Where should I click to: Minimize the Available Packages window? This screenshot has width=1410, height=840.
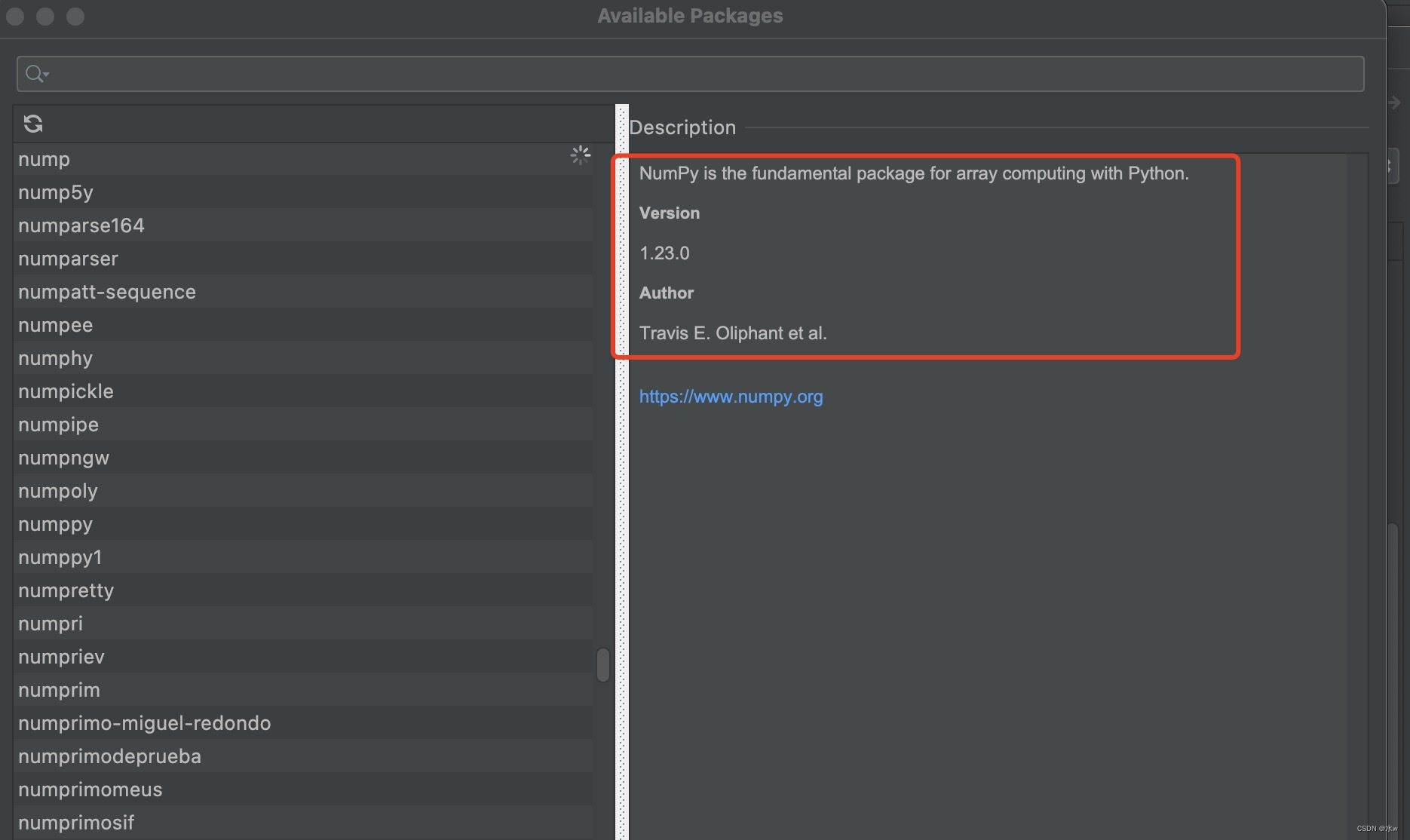coord(45,16)
